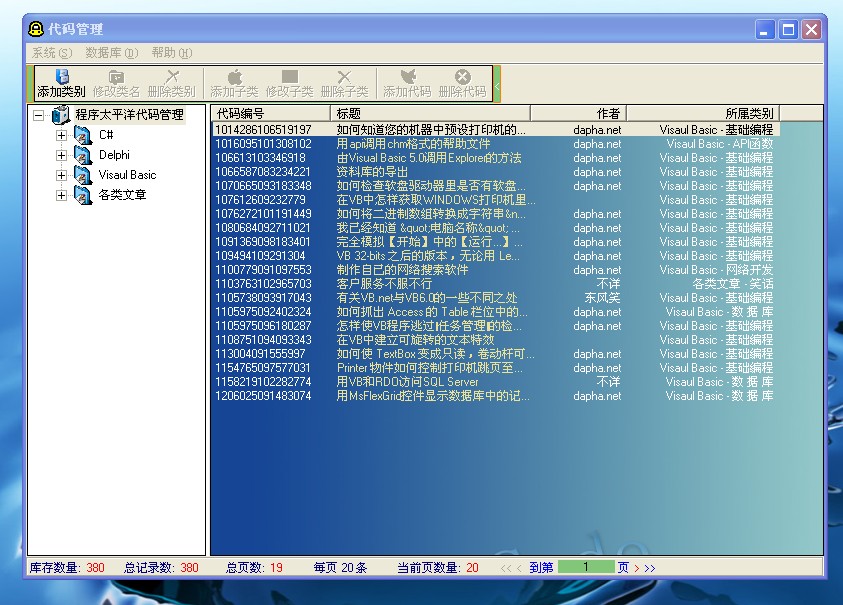This screenshot has height=605, width=843.
Task: Select row 107612609232779
Action: [x=495, y=200]
